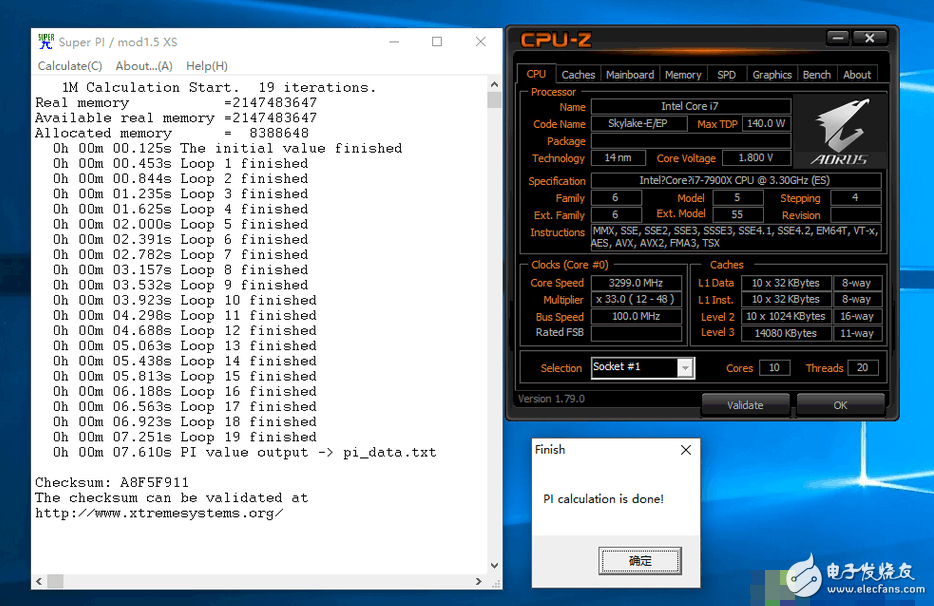
Task: Switch to the Caches tab
Action: (578, 73)
